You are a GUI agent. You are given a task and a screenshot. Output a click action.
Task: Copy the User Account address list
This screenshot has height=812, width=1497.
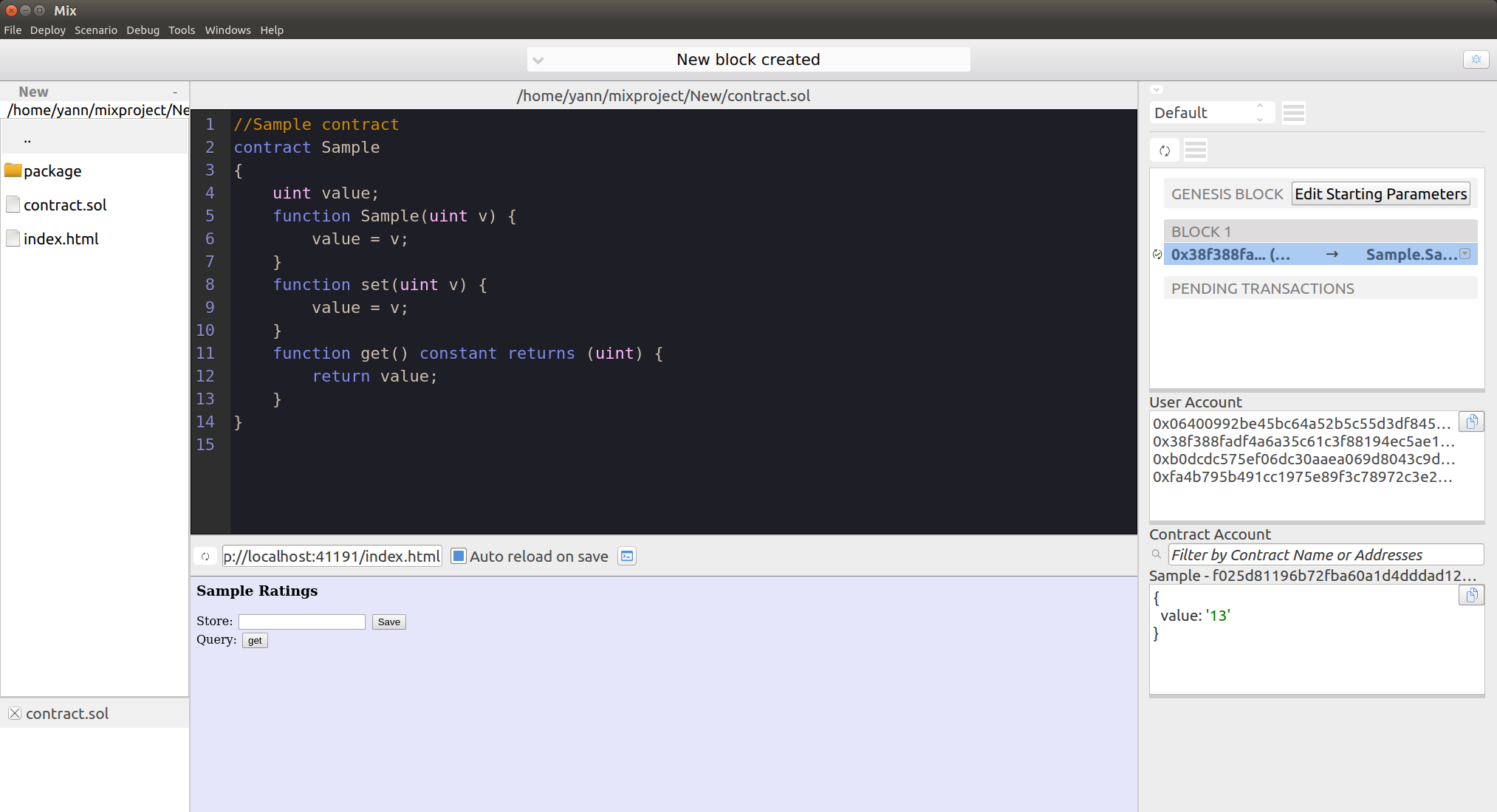pyautogui.click(x=1471, y=422)
